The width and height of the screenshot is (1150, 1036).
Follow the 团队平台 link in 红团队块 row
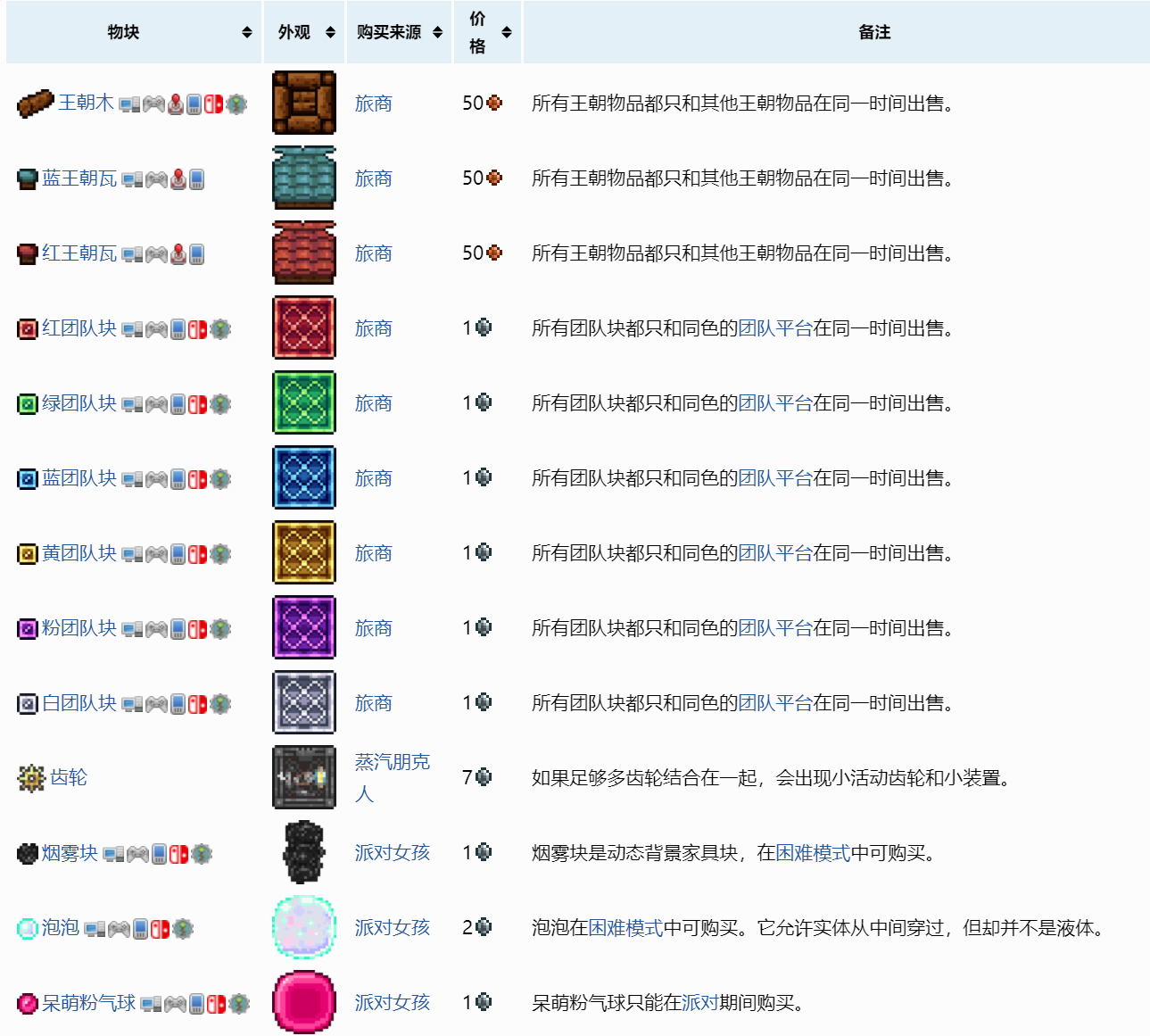pyautogui.click(x=774, y=328)
